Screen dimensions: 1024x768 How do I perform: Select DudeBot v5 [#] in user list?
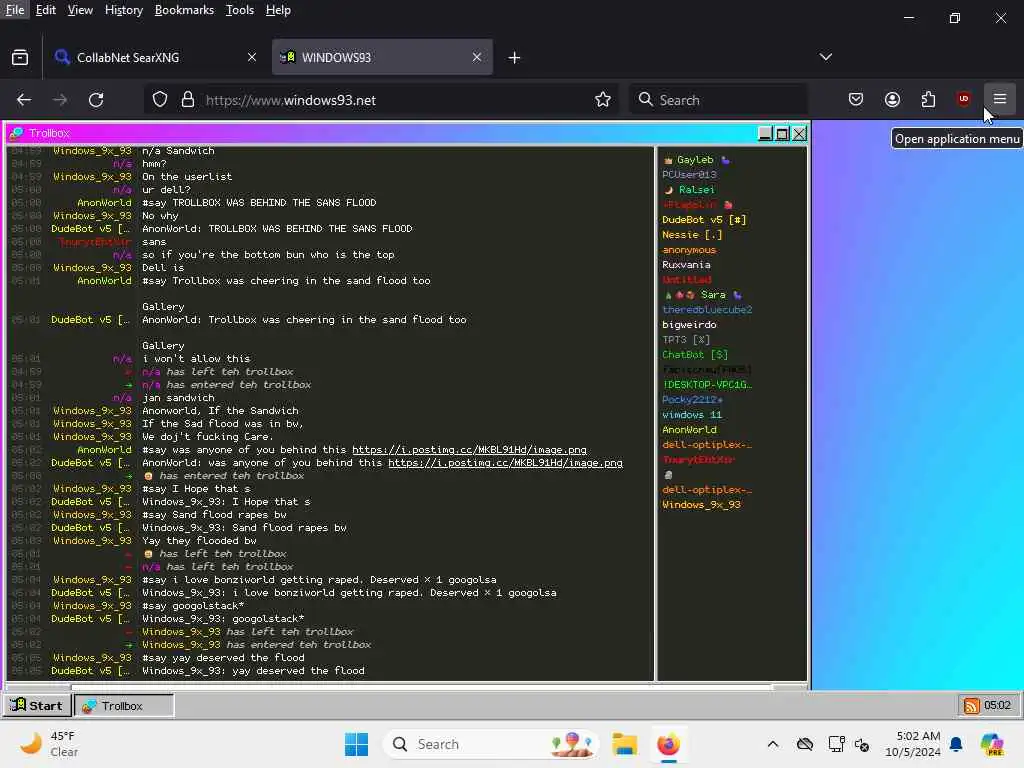pos(704,219)
